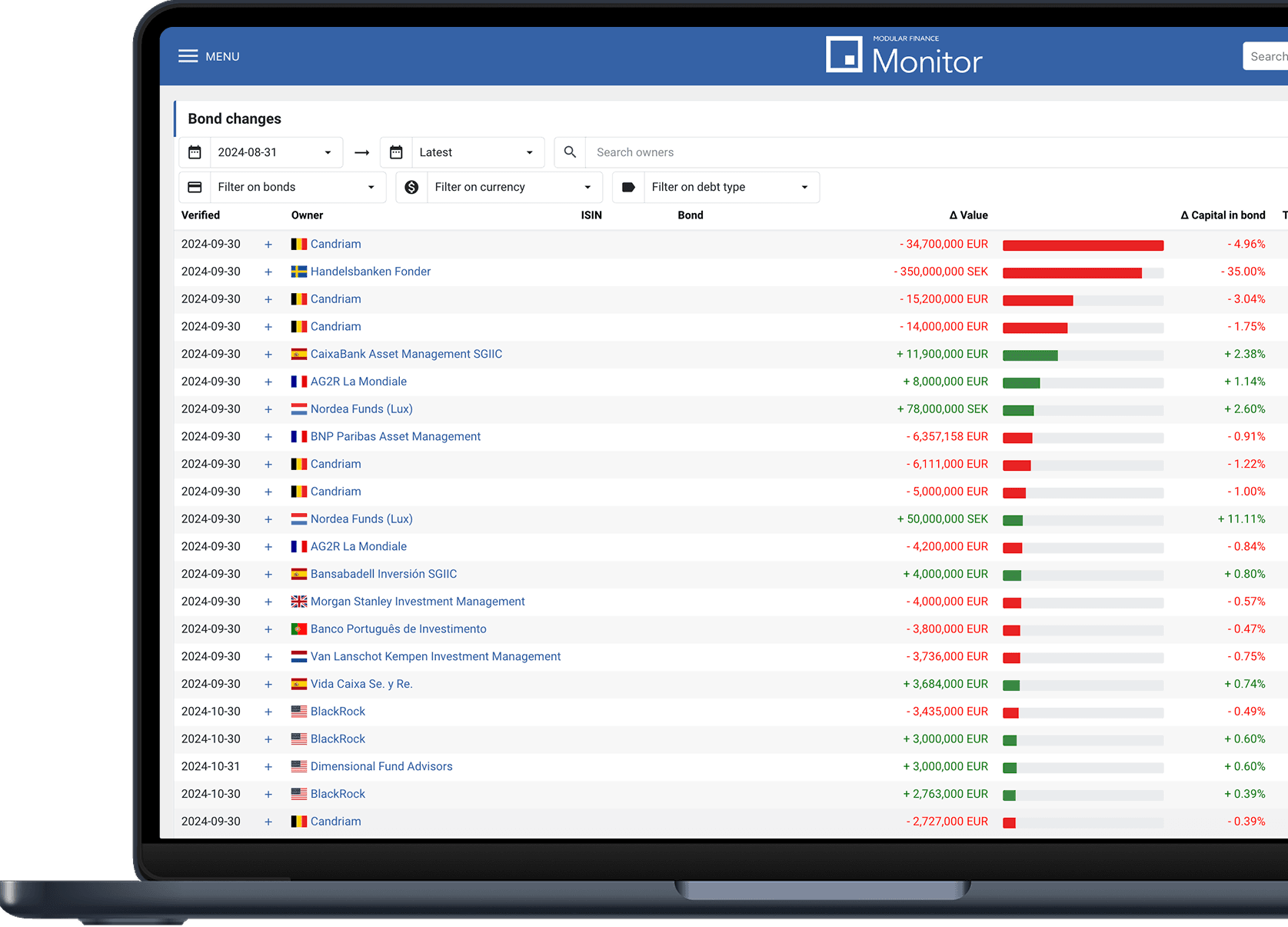
Task: Click the debt type tag icon
Action: click(x=628, y=187)
